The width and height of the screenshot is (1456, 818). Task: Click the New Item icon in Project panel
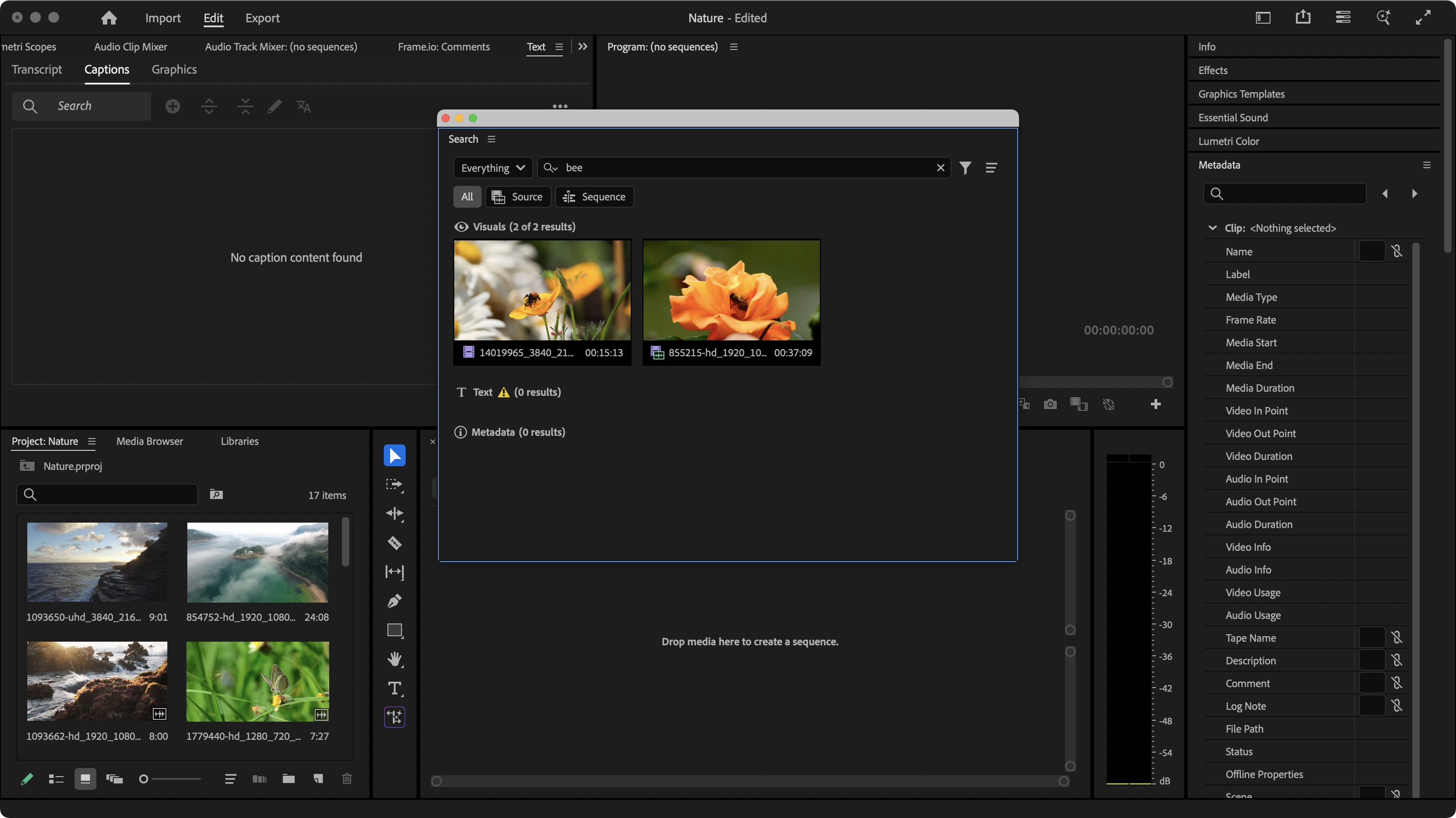(x=318, y=779)
